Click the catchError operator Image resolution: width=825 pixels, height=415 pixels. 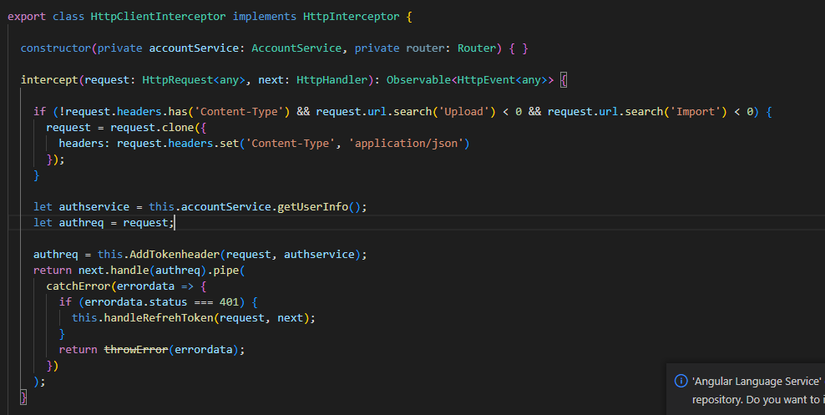tap(78, 286)
